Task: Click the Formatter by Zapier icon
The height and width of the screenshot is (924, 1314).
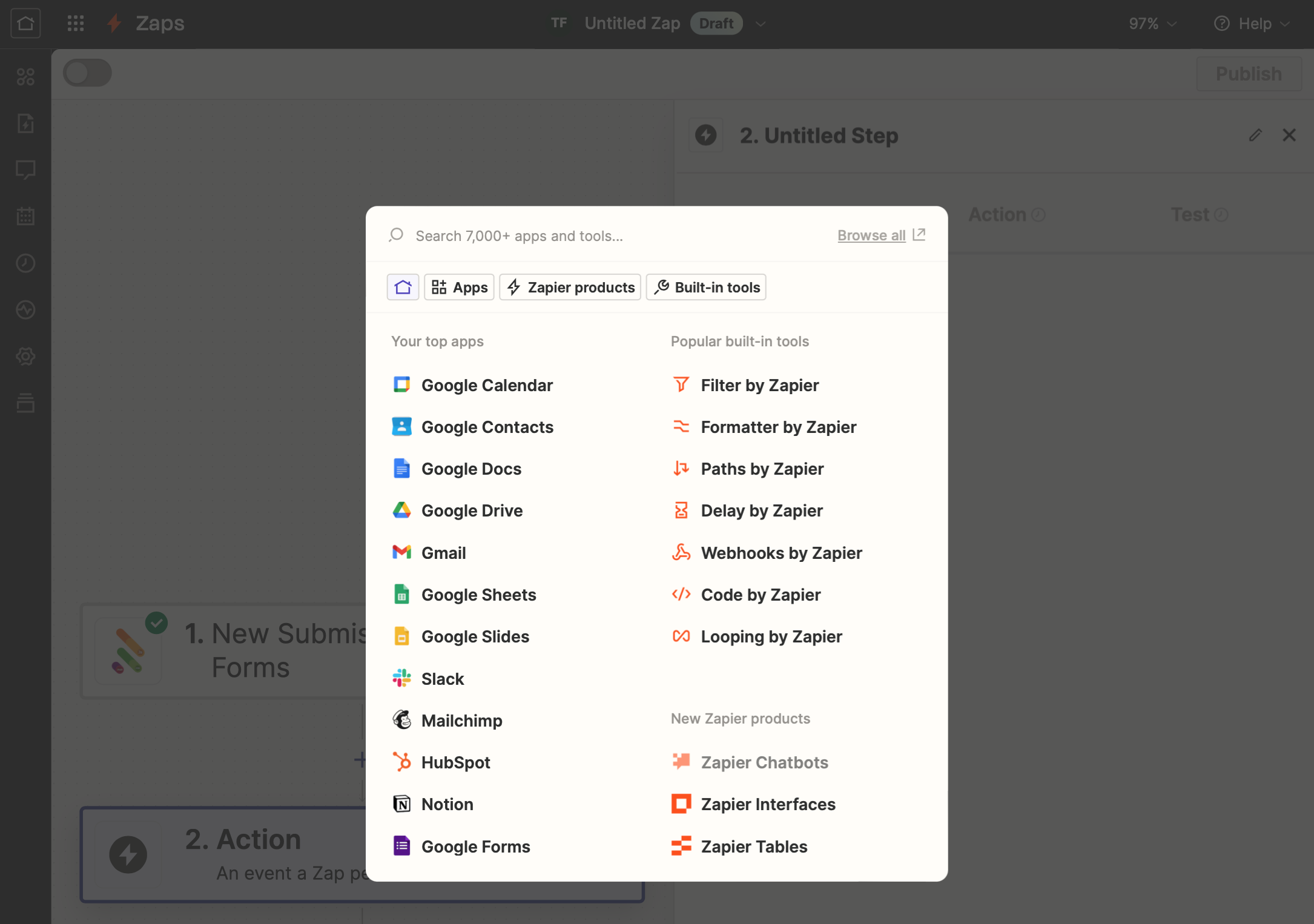Action: click(x=681, y=427)
